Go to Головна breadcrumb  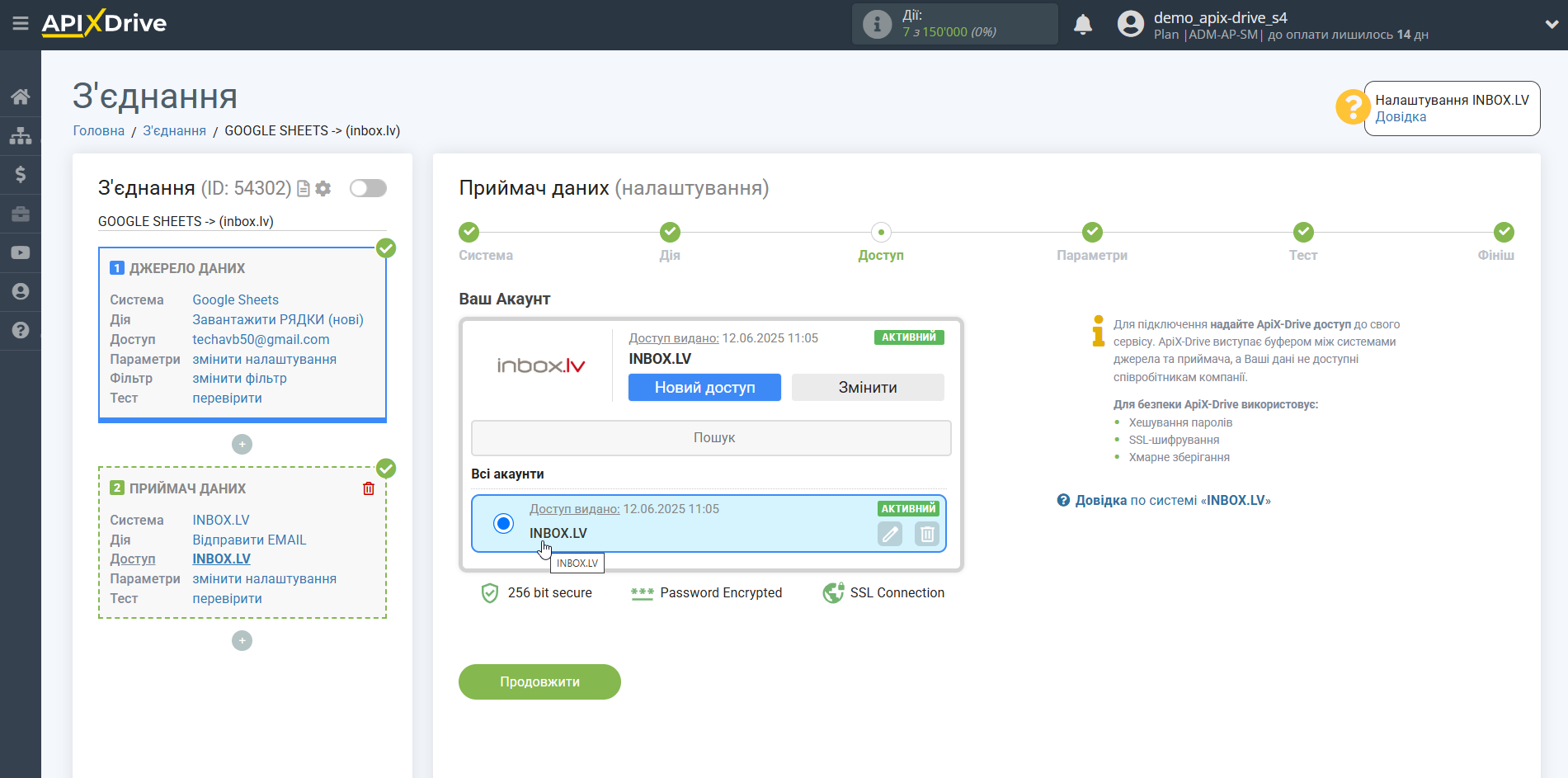99,130
